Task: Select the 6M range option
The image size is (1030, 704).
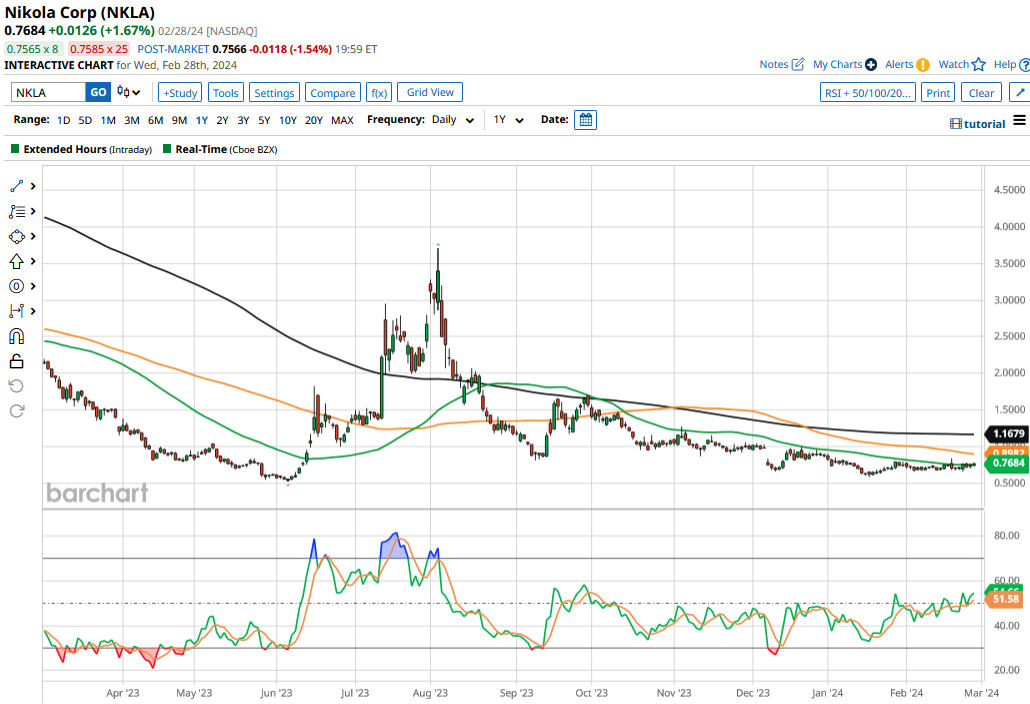Action: [x=155, y=120]
